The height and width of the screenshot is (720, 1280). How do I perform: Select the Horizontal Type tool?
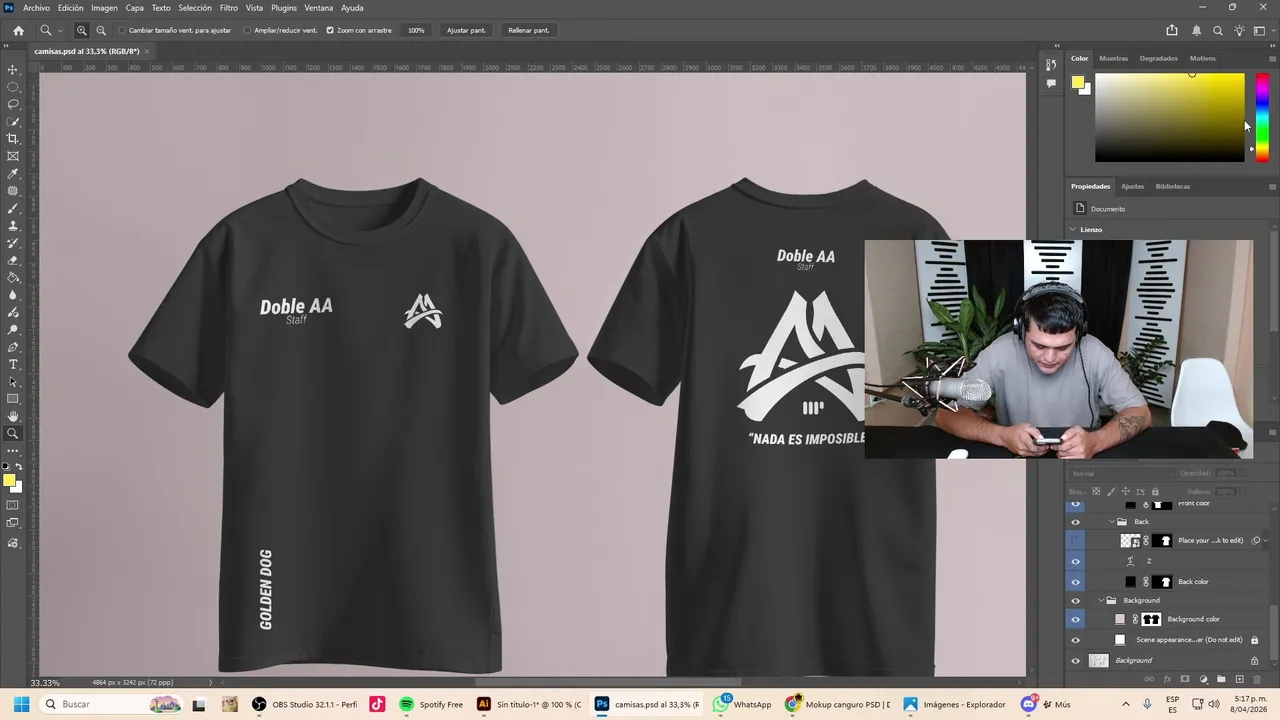(x=13, y=364)
